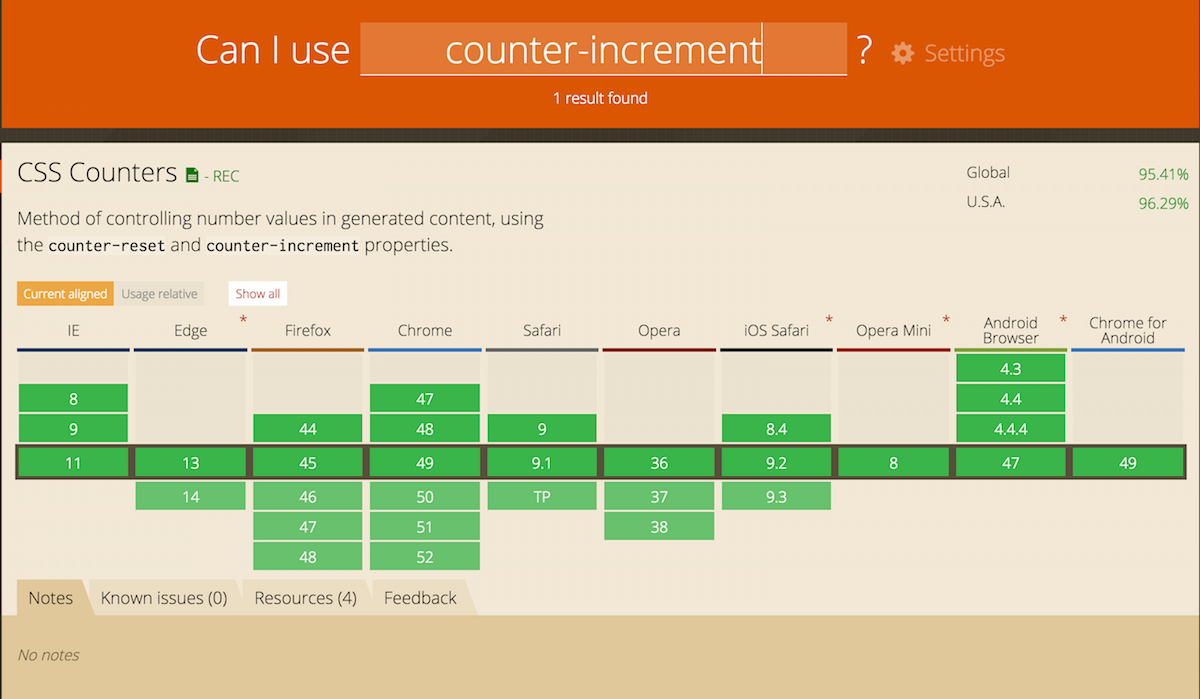Image resolution: width=1200 pixels, height=699 pixels.
Task: Click the REC status link
Action: click(225, 177)
